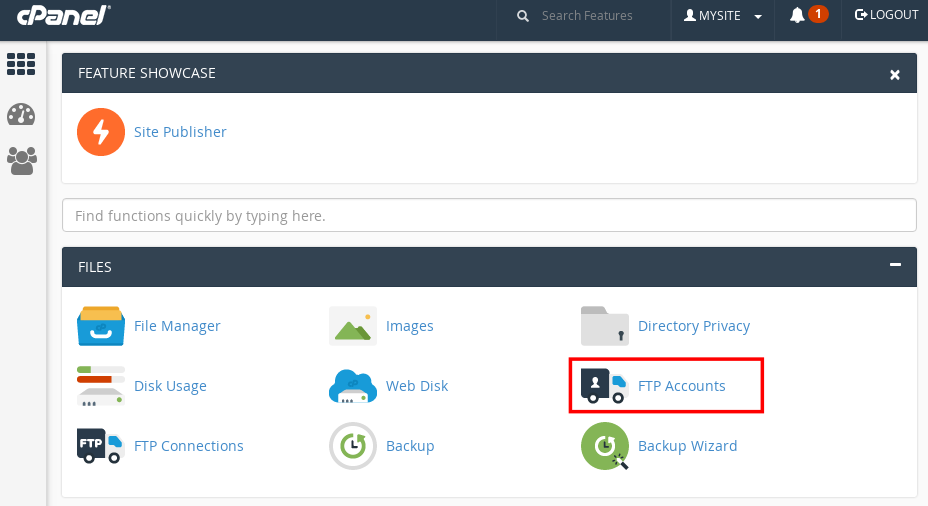928x506 pixels.
Task: Click the Site Publisher link
Action: pyautogui.click(x=180, y=132)
